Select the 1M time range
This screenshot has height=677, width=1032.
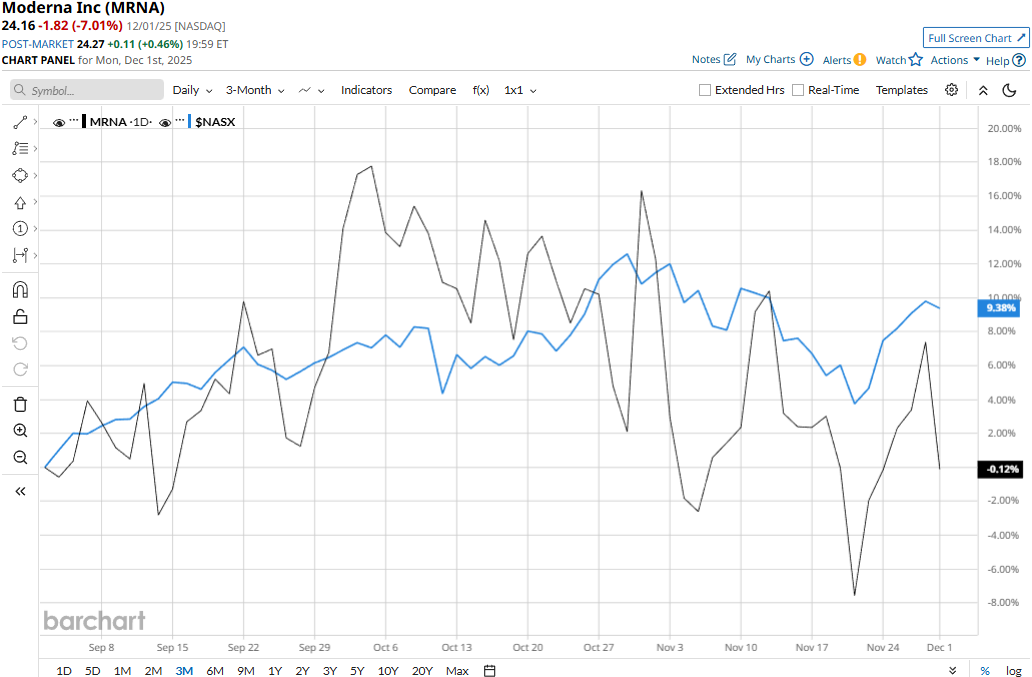(x=122, y=670)
